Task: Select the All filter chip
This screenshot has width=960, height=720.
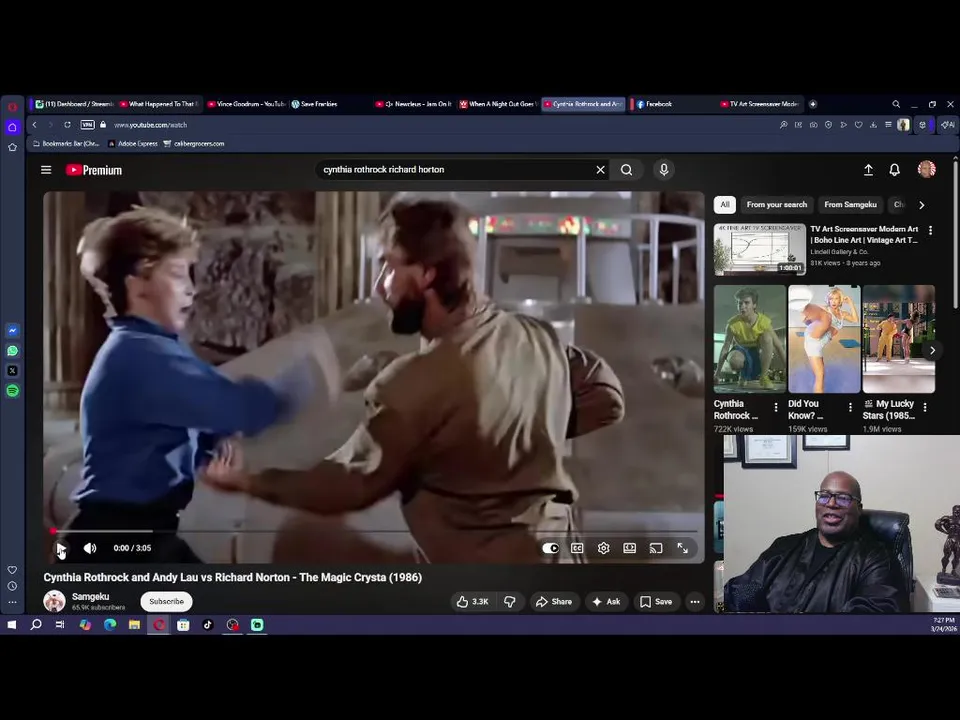Action: coord(725,204)
